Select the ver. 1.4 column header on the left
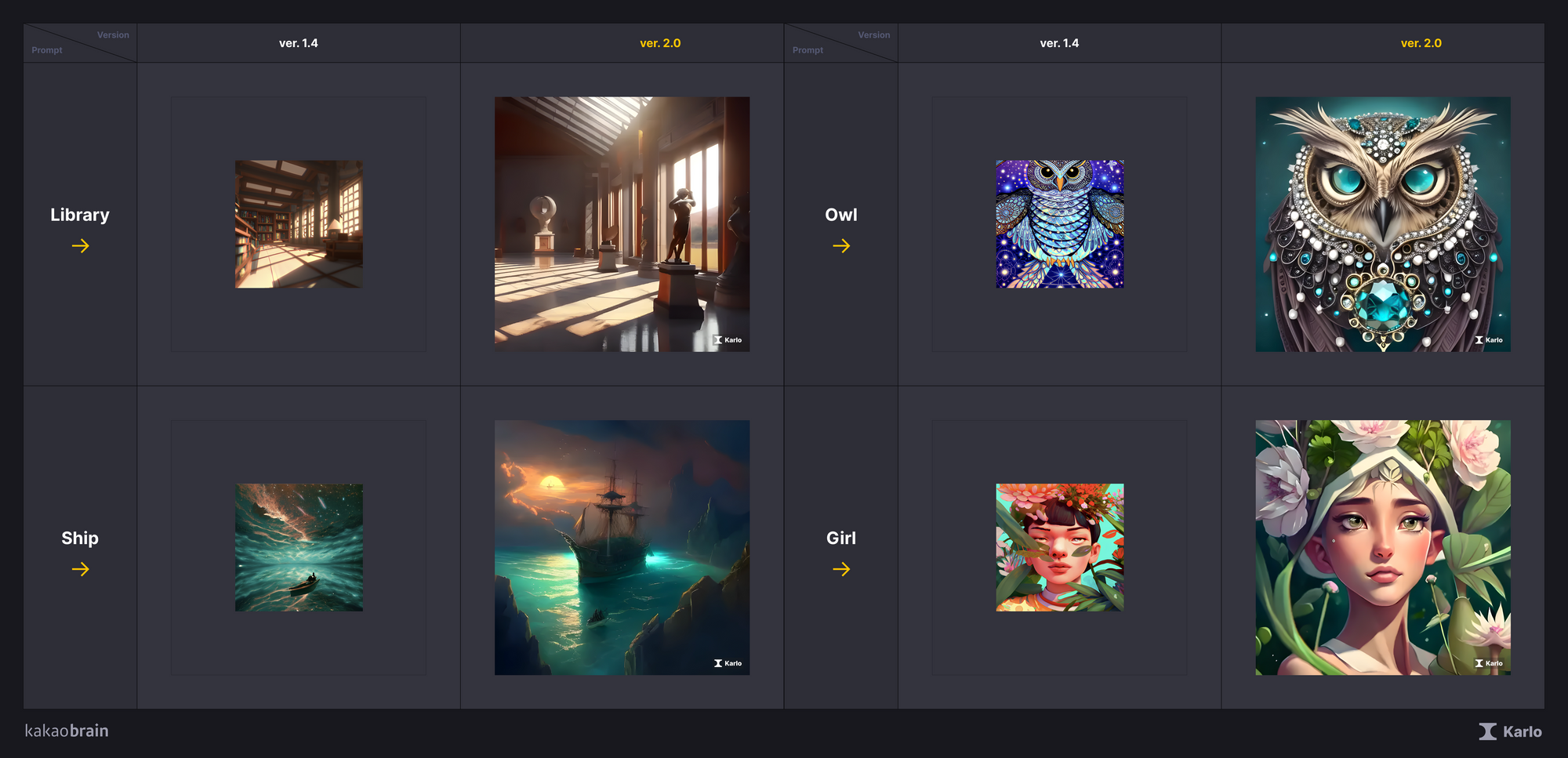 297,43
